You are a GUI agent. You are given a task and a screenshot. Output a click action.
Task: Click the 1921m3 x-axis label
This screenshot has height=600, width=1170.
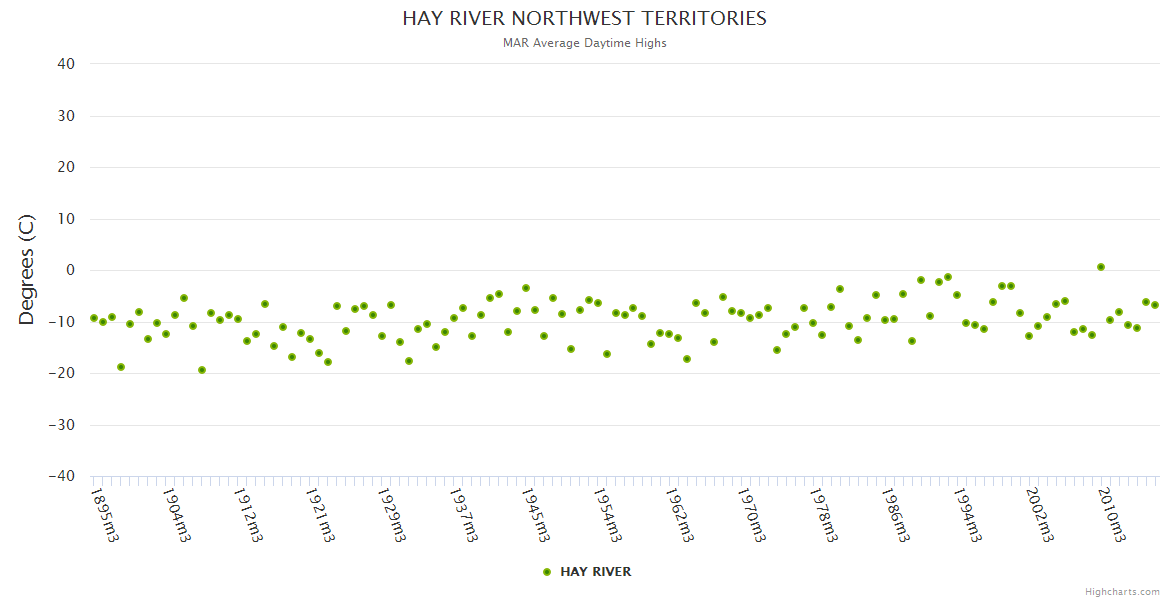pos(320,514)
